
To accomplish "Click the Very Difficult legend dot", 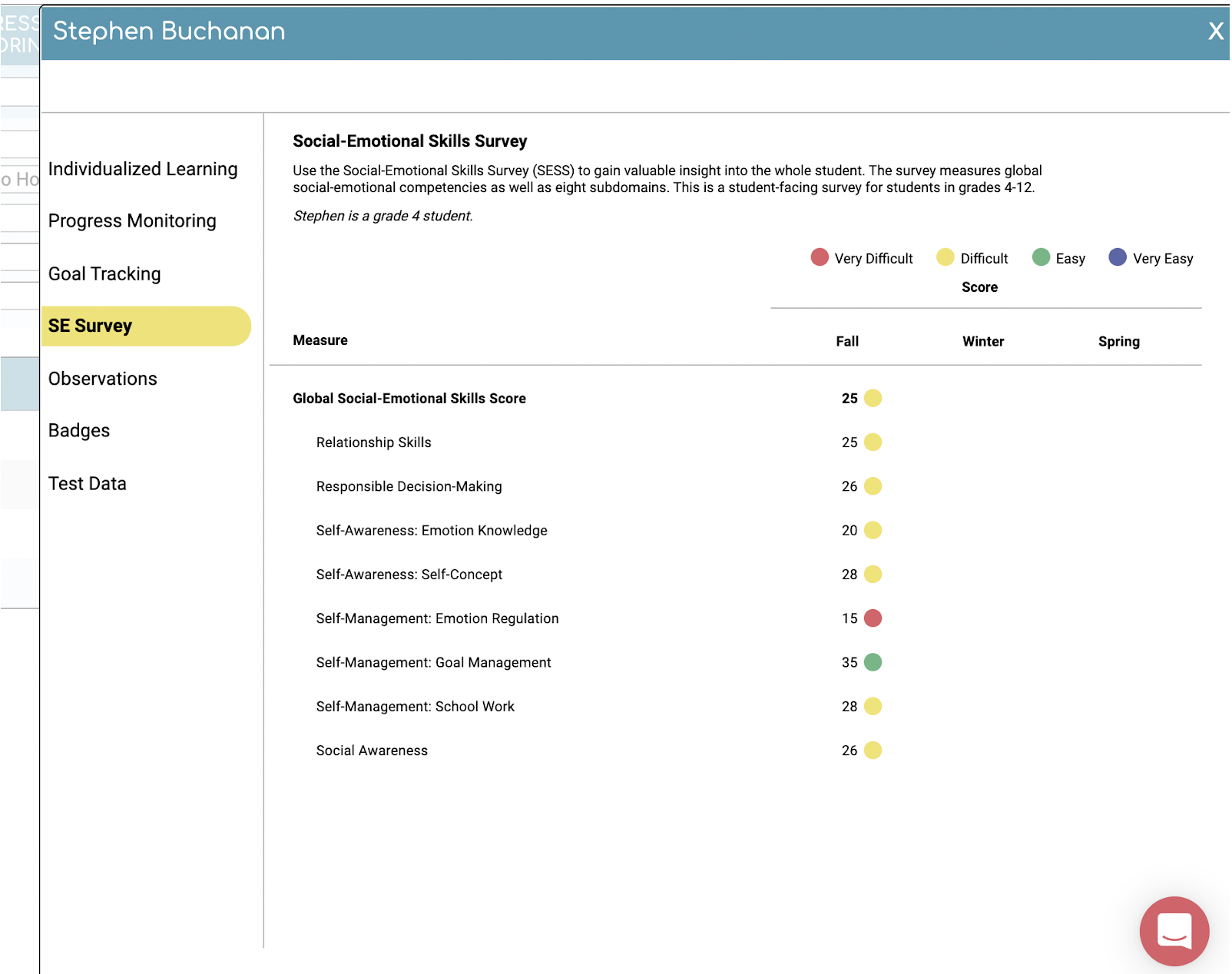I will (818, 257).
